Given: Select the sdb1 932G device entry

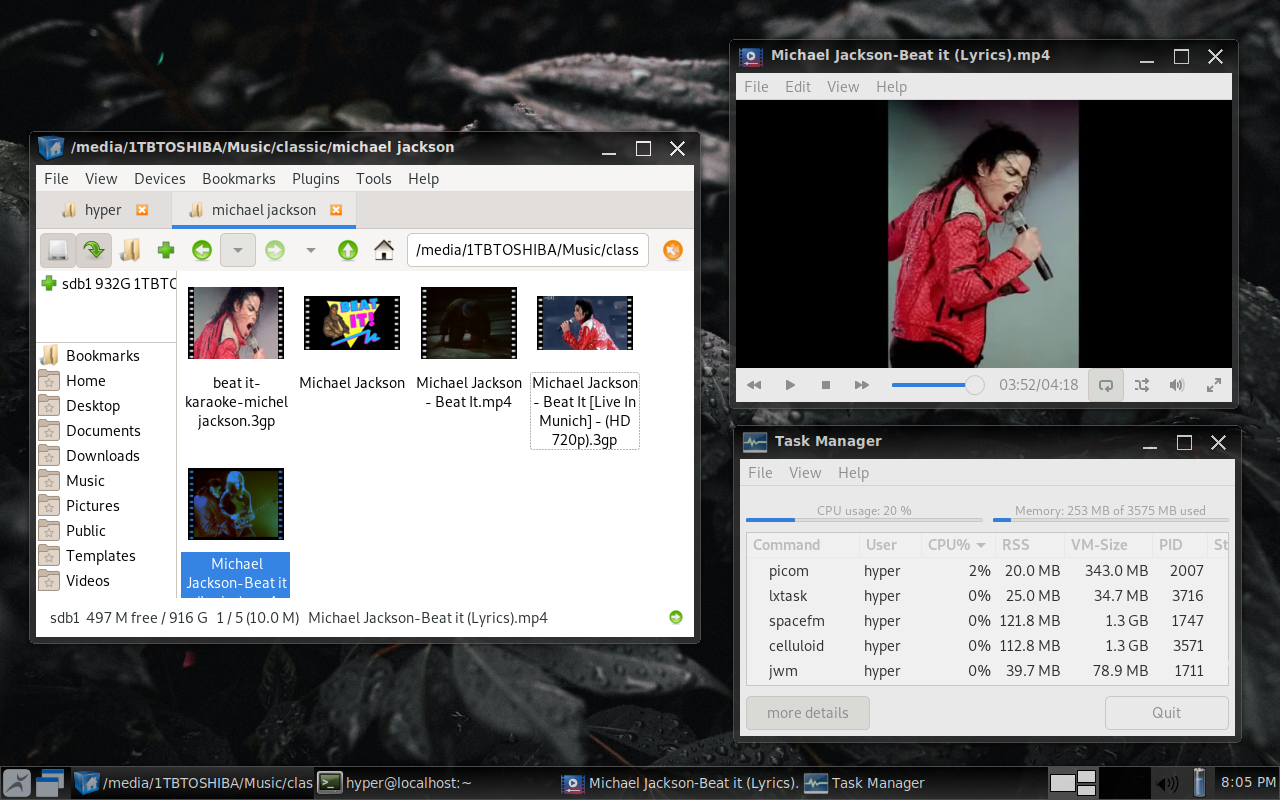Looking at the screenshot, I should pyautogui.click(x=108, y=284).
